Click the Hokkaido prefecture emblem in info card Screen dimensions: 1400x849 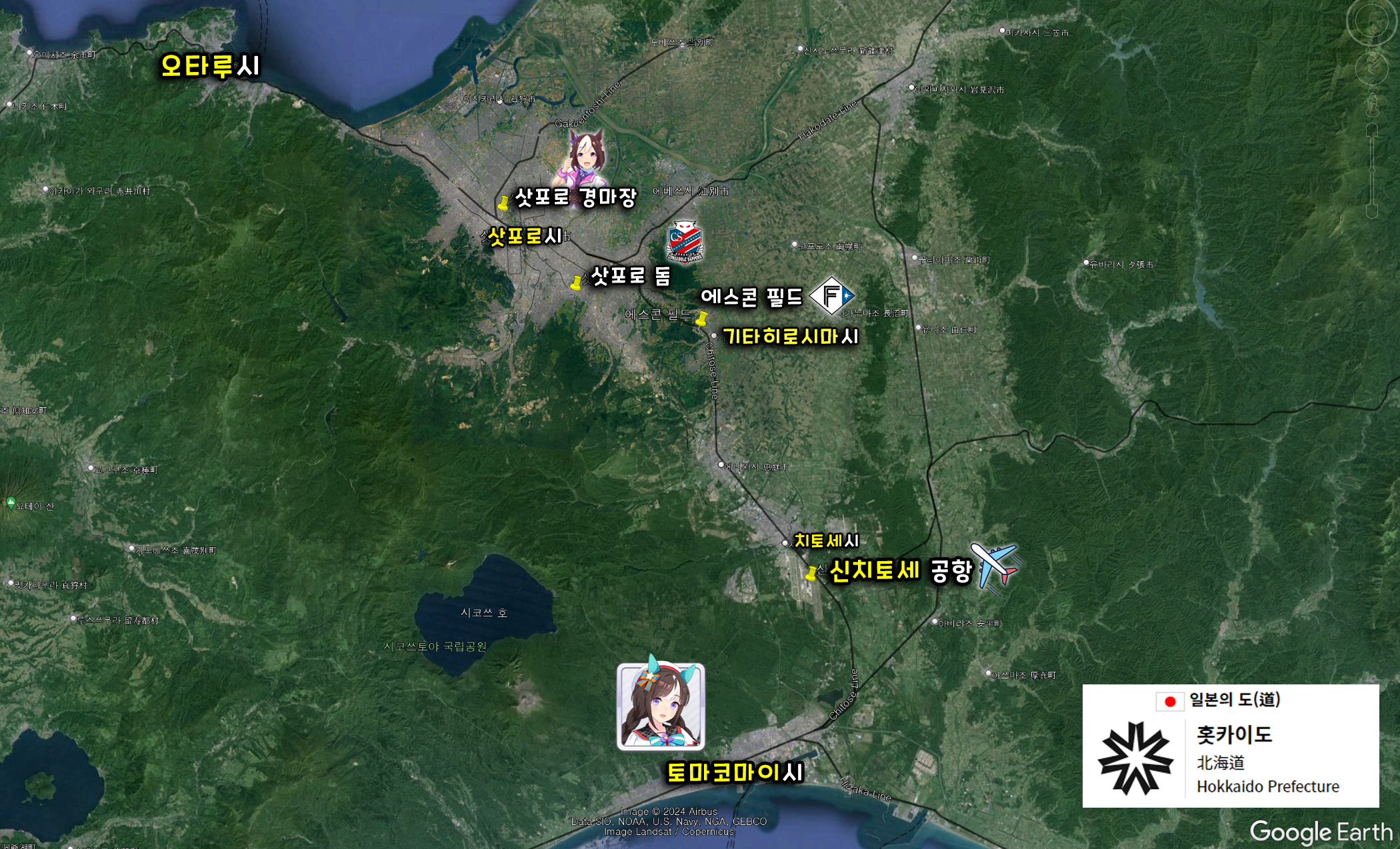click(1135, 758)
